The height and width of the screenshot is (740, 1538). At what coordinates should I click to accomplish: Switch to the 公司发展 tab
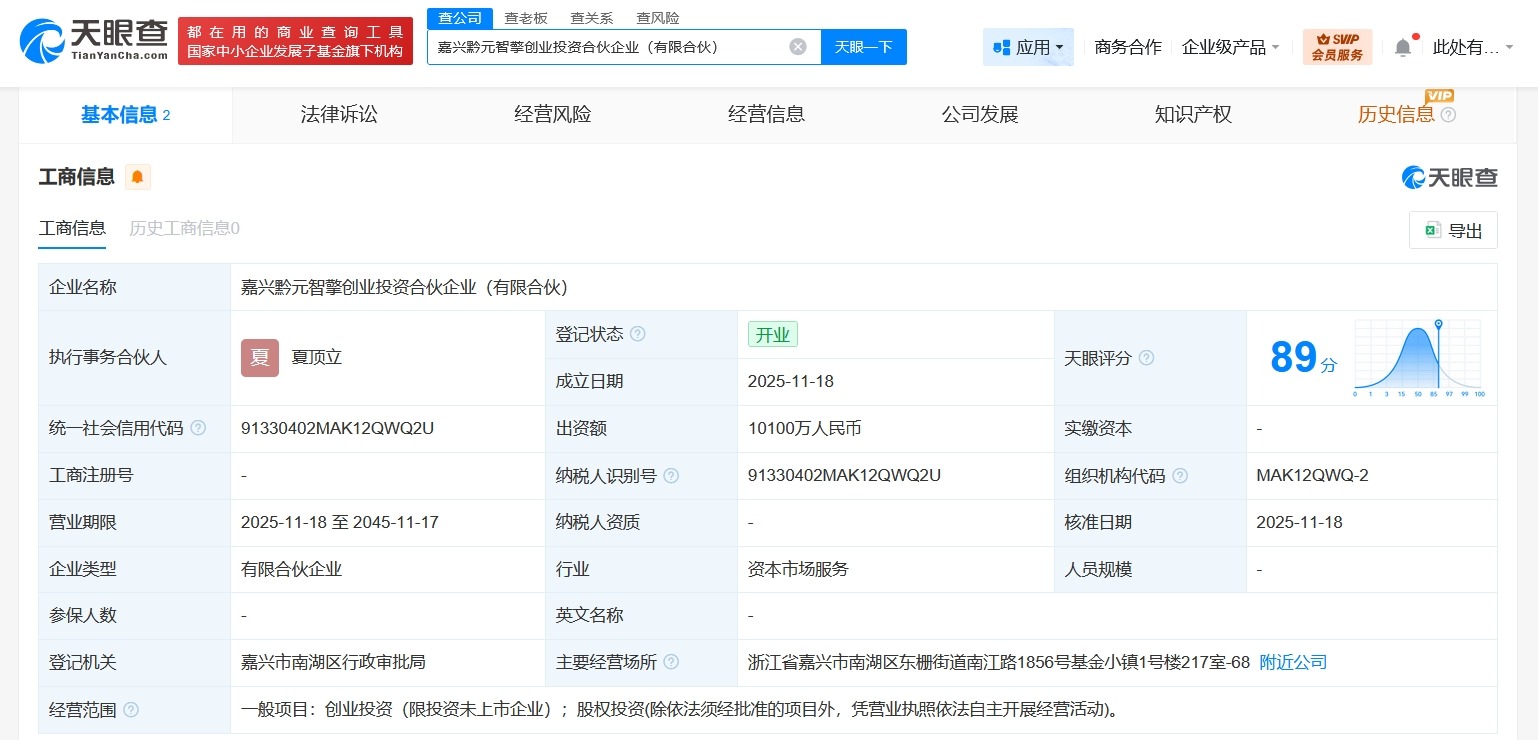point(979,114)
